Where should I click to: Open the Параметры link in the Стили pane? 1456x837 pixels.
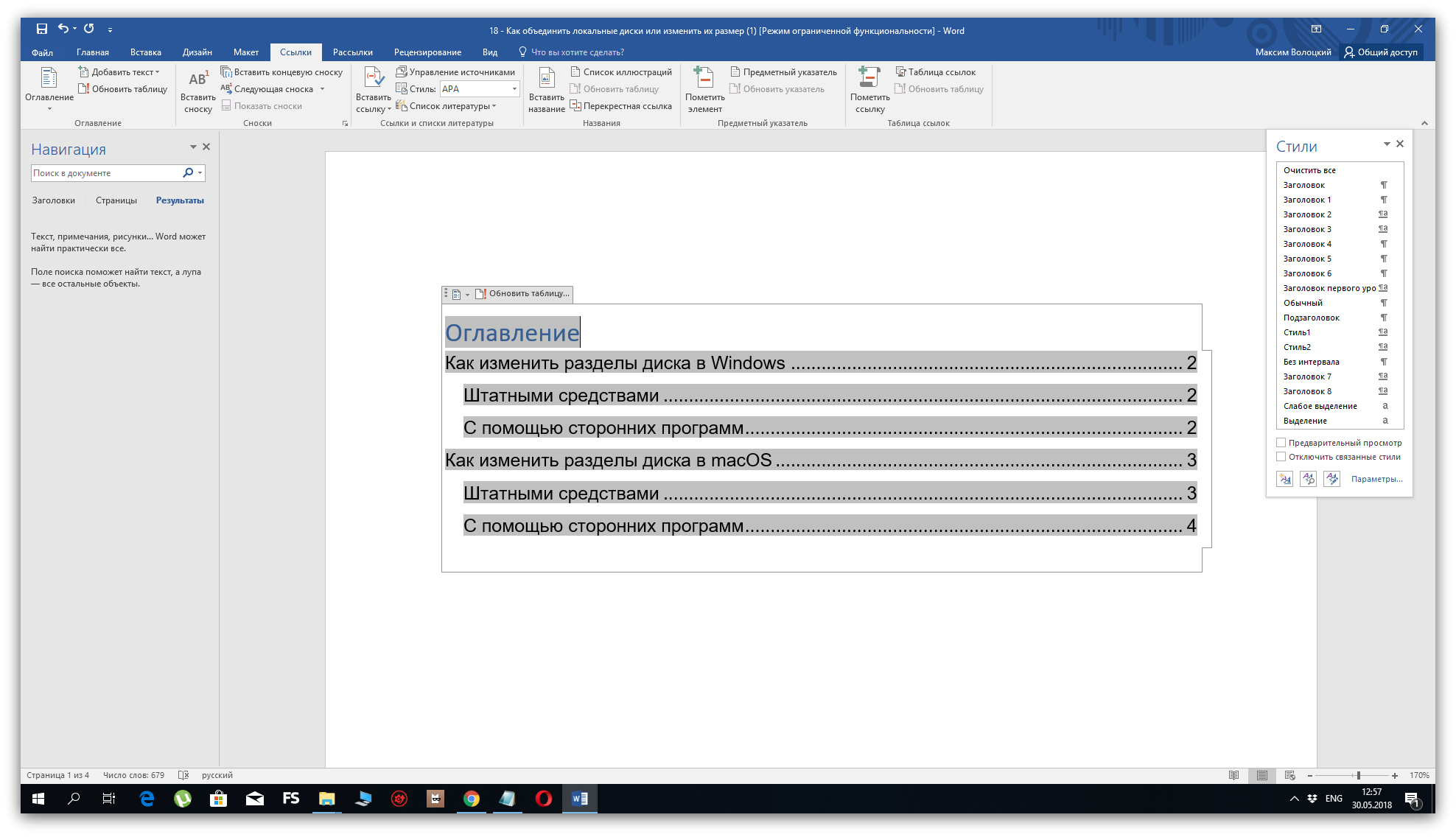(1376, 479)
